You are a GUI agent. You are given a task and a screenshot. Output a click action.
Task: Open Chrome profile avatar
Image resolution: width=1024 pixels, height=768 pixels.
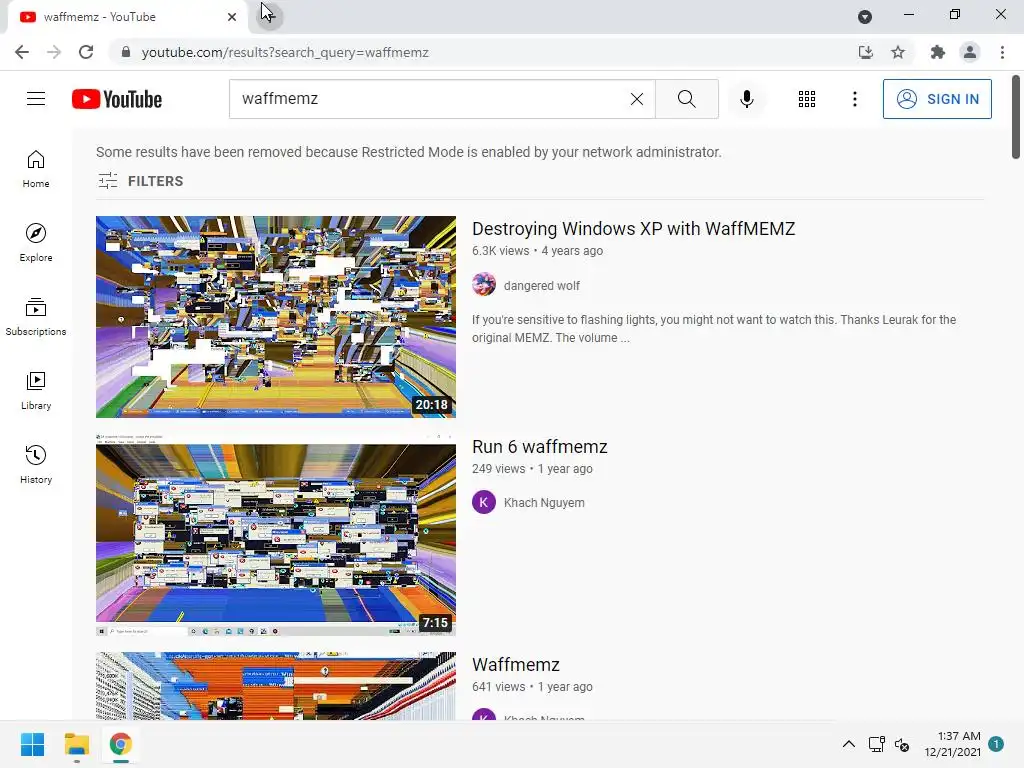[x=970, y=52]
